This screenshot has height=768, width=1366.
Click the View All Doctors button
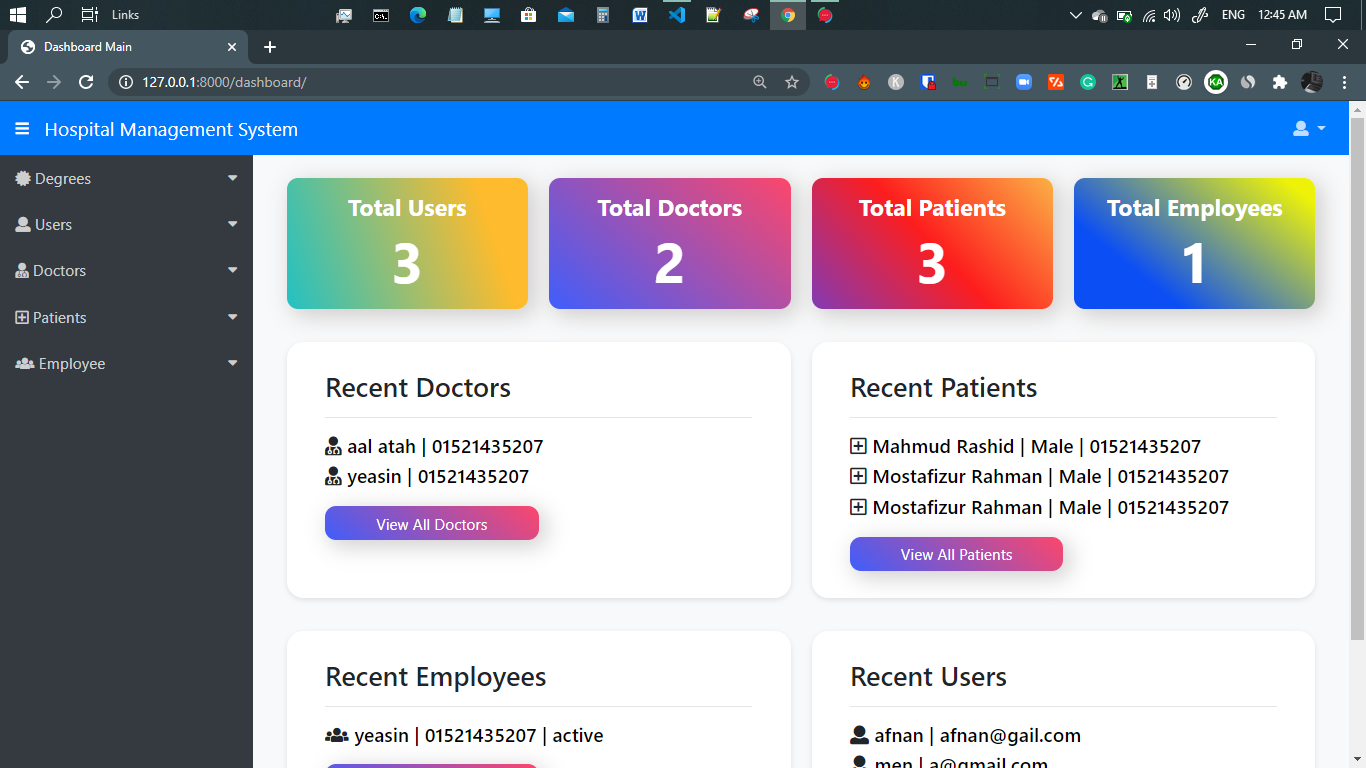coord(432,524)
